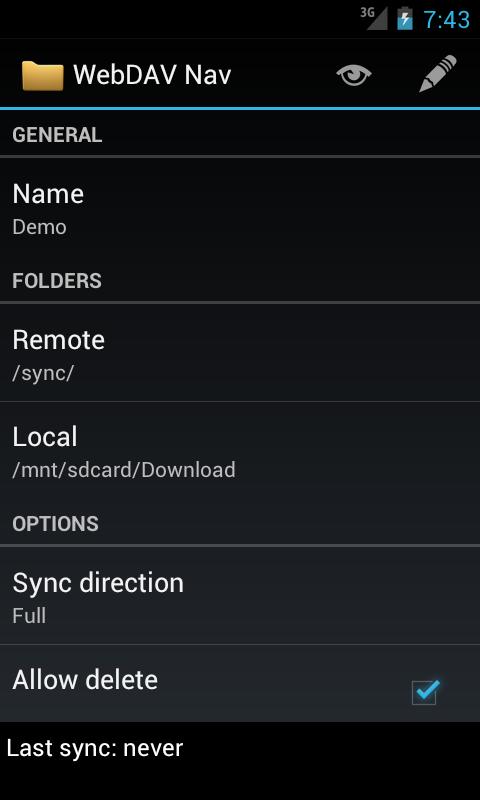Tap the WebDAV Nav title
480x800 pixels.
click(x=152, y=75)
